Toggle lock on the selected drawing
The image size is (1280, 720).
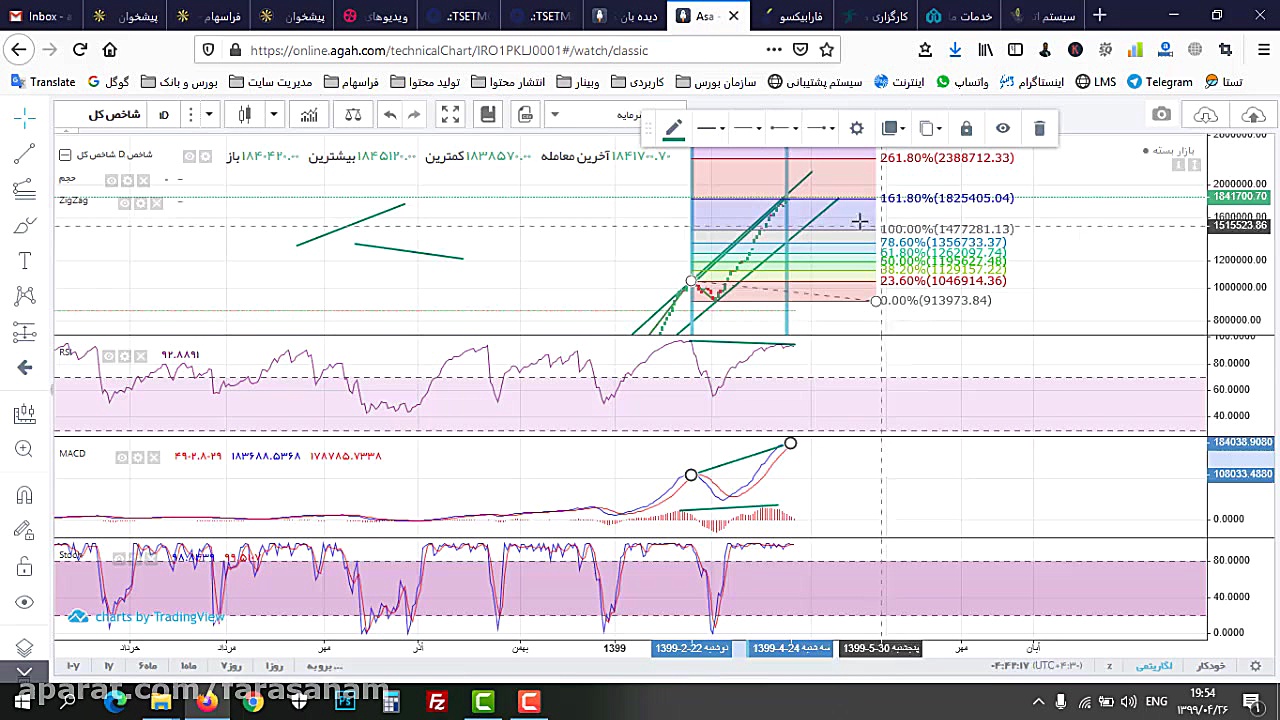point(966,128)
